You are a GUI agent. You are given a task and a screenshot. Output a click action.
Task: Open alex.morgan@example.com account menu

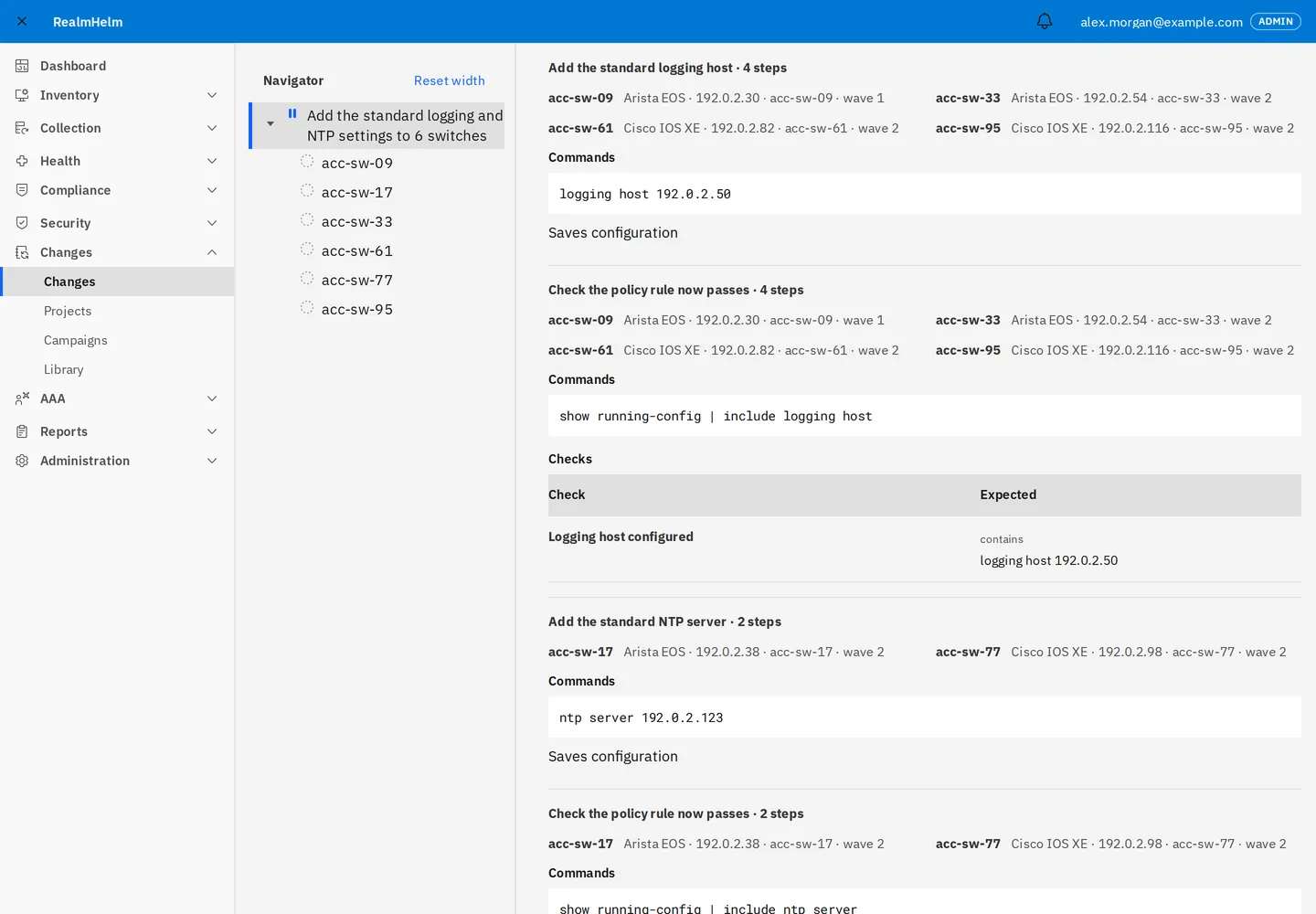[x=1162, y=22]
